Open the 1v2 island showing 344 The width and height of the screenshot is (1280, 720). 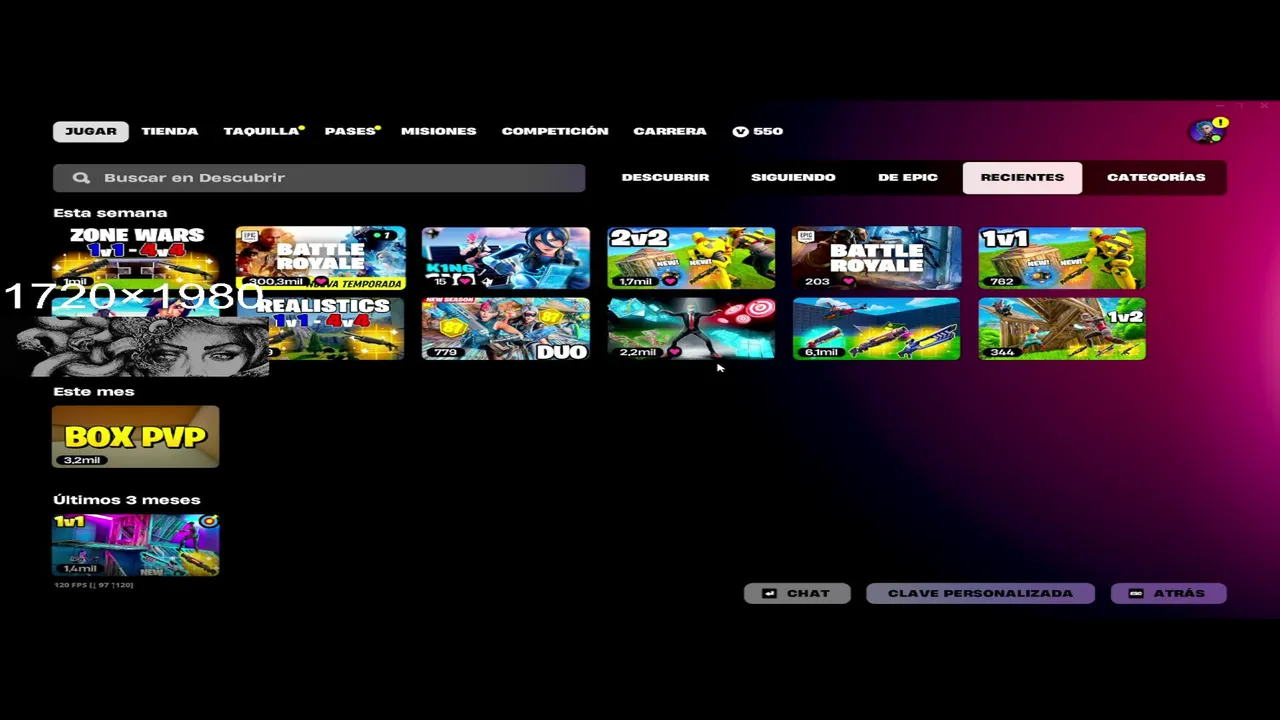pyautogui.click(x=1062, y=329)
